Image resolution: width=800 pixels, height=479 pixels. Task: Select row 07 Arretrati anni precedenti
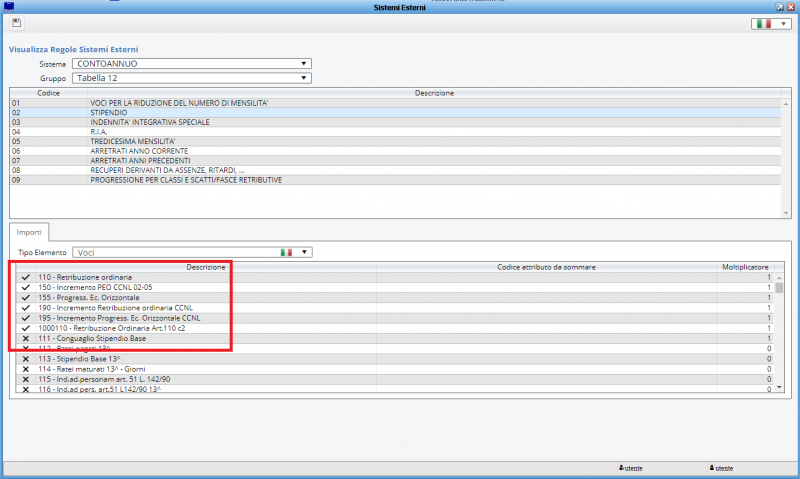(x=395, y=161)
